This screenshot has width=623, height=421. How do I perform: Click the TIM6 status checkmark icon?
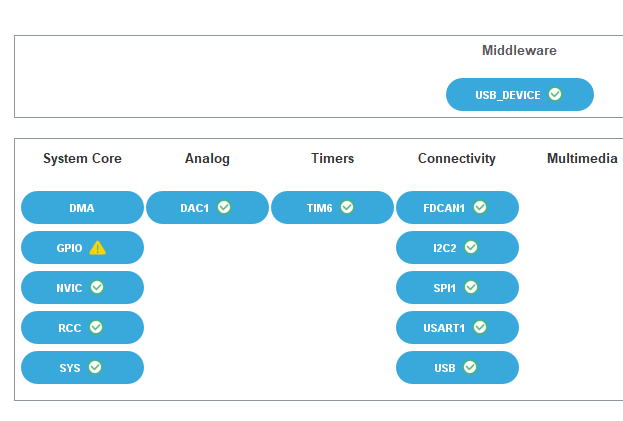[347, 208]
